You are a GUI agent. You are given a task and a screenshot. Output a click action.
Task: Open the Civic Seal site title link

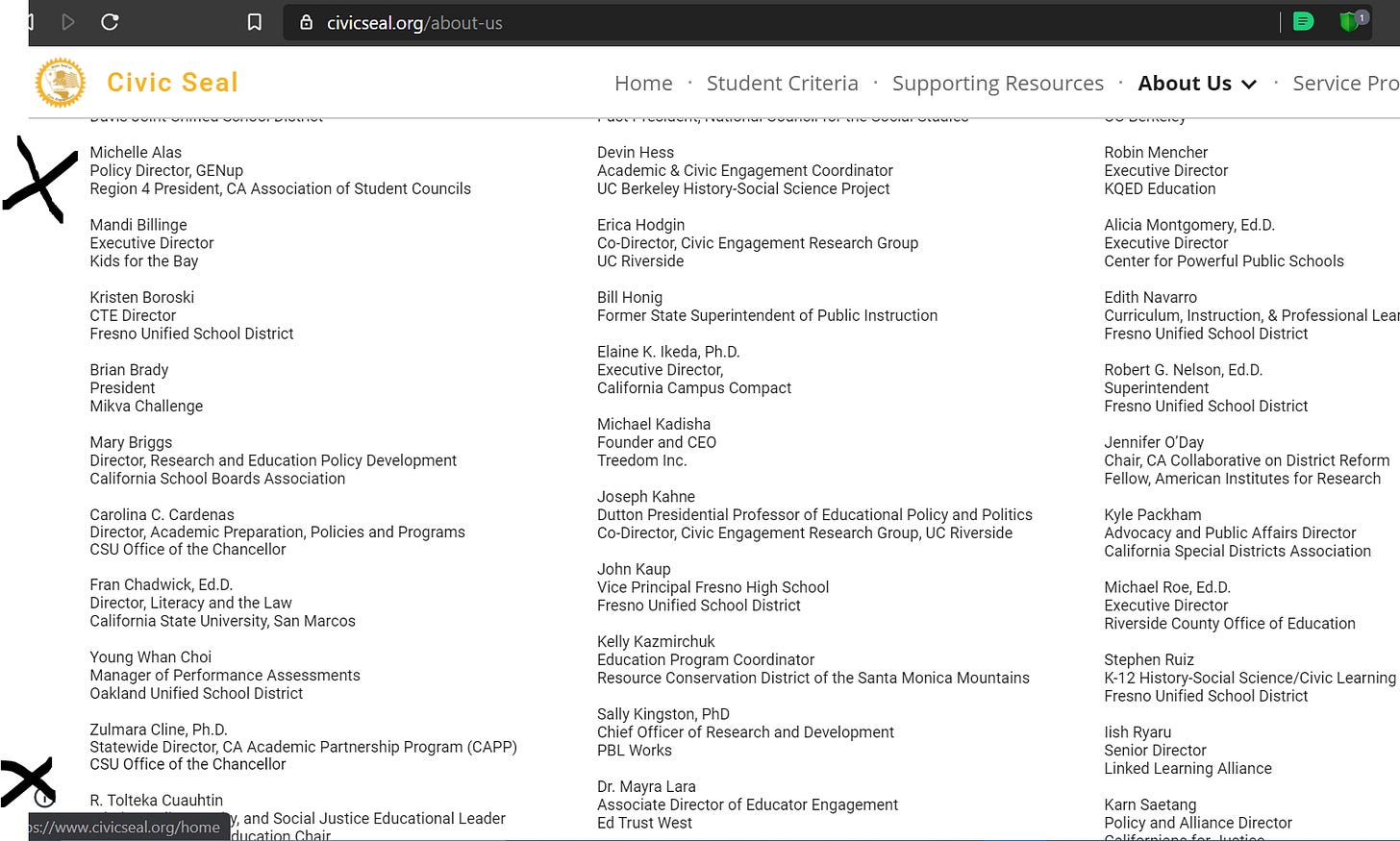pos(172,83)
